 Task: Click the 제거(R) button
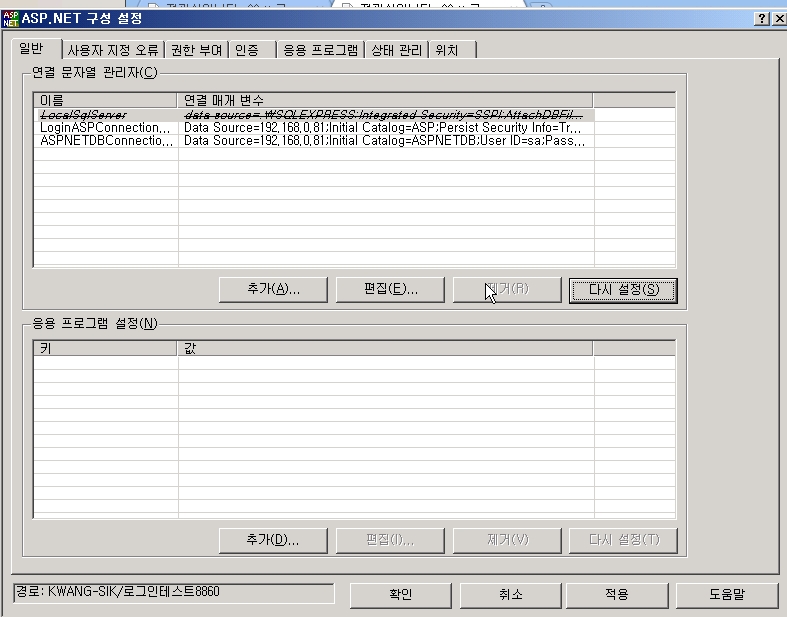(507, 290)
